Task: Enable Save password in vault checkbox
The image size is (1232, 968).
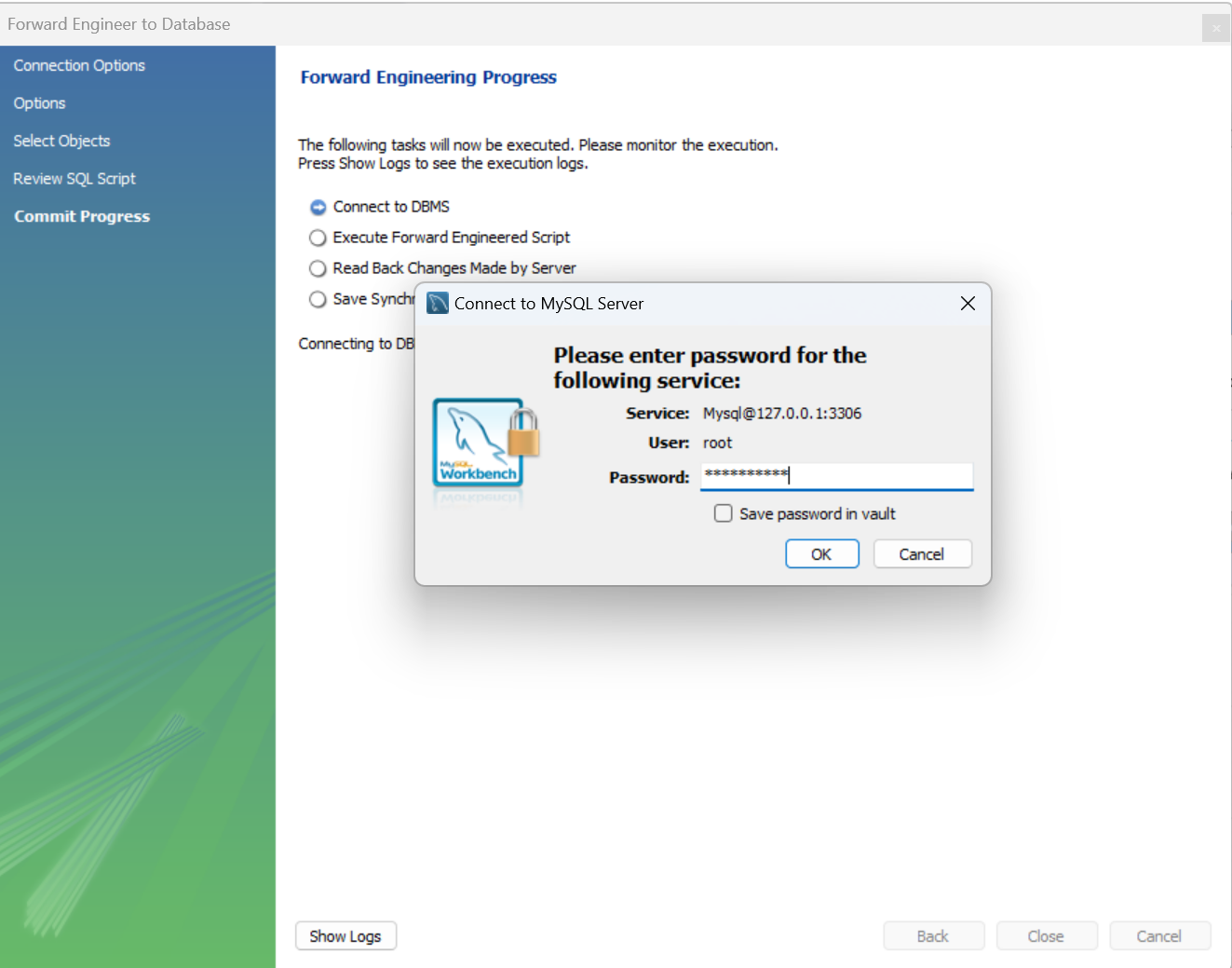Action: click(723, 513)
